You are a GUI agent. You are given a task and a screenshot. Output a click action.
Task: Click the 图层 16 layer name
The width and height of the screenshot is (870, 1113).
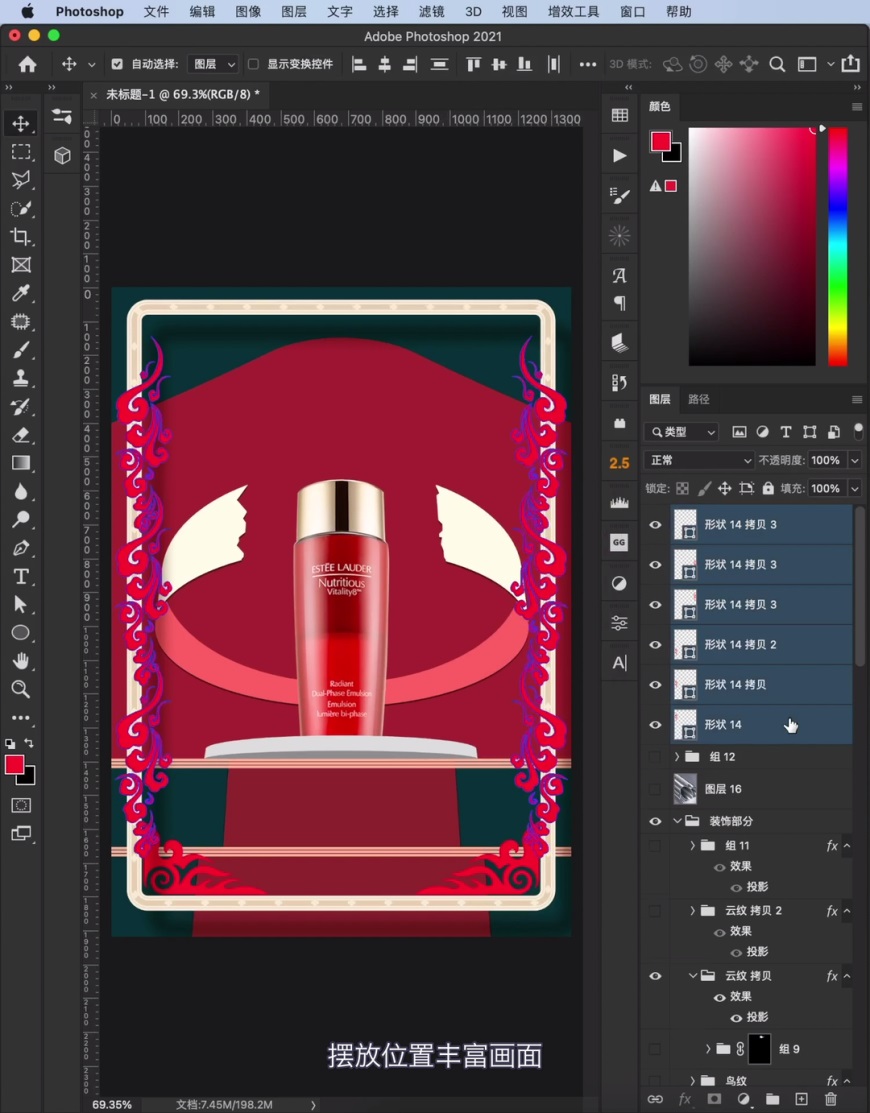click(723, 789)
